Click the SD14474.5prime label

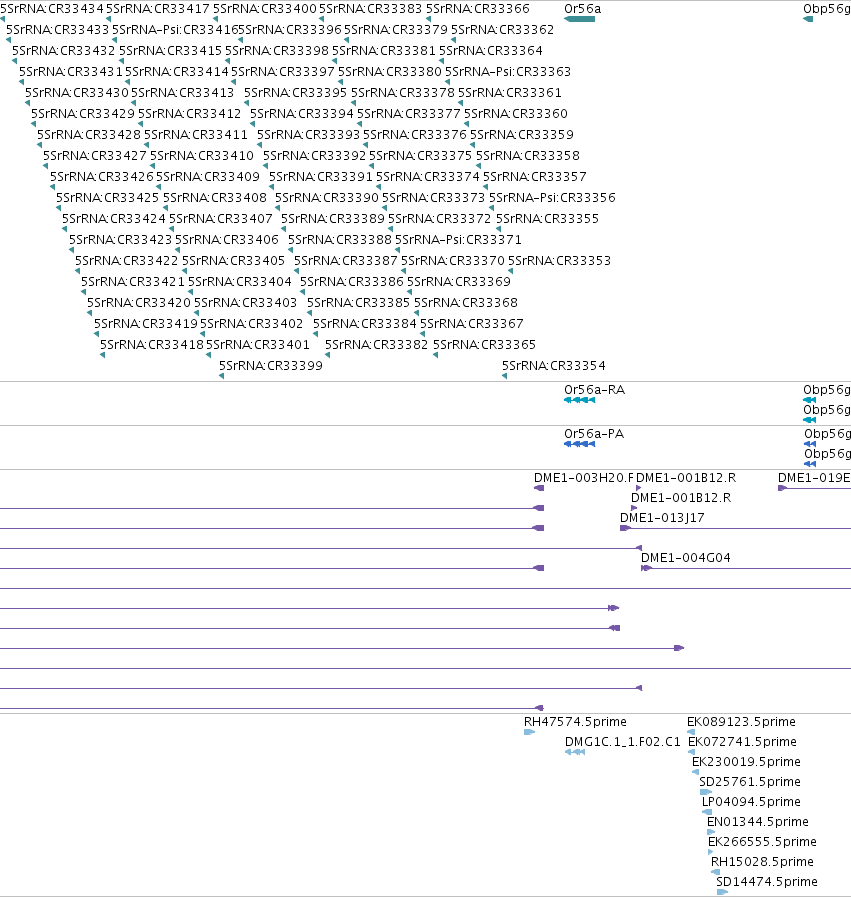[x=766, y=882]
